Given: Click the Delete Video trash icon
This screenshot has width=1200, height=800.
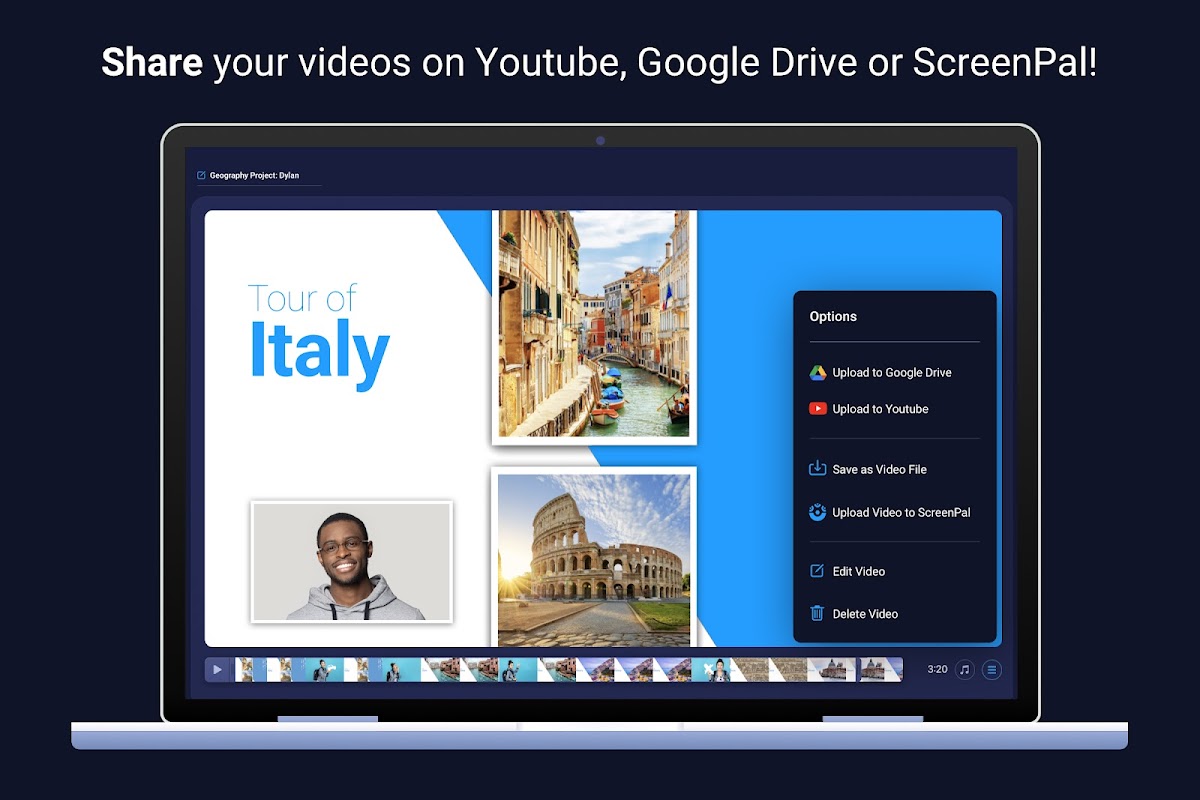Looking at the screenshot, I should click(817, 614).
